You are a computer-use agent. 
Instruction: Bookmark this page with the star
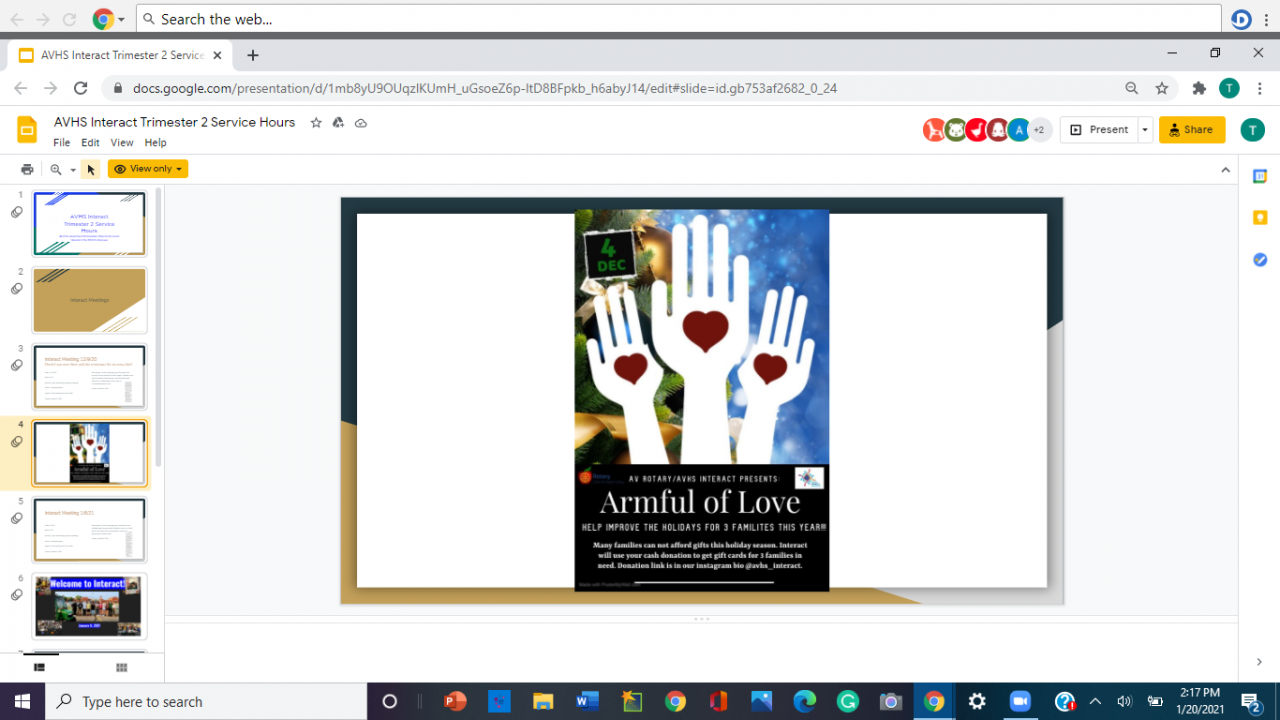(x=1161, y=88)
